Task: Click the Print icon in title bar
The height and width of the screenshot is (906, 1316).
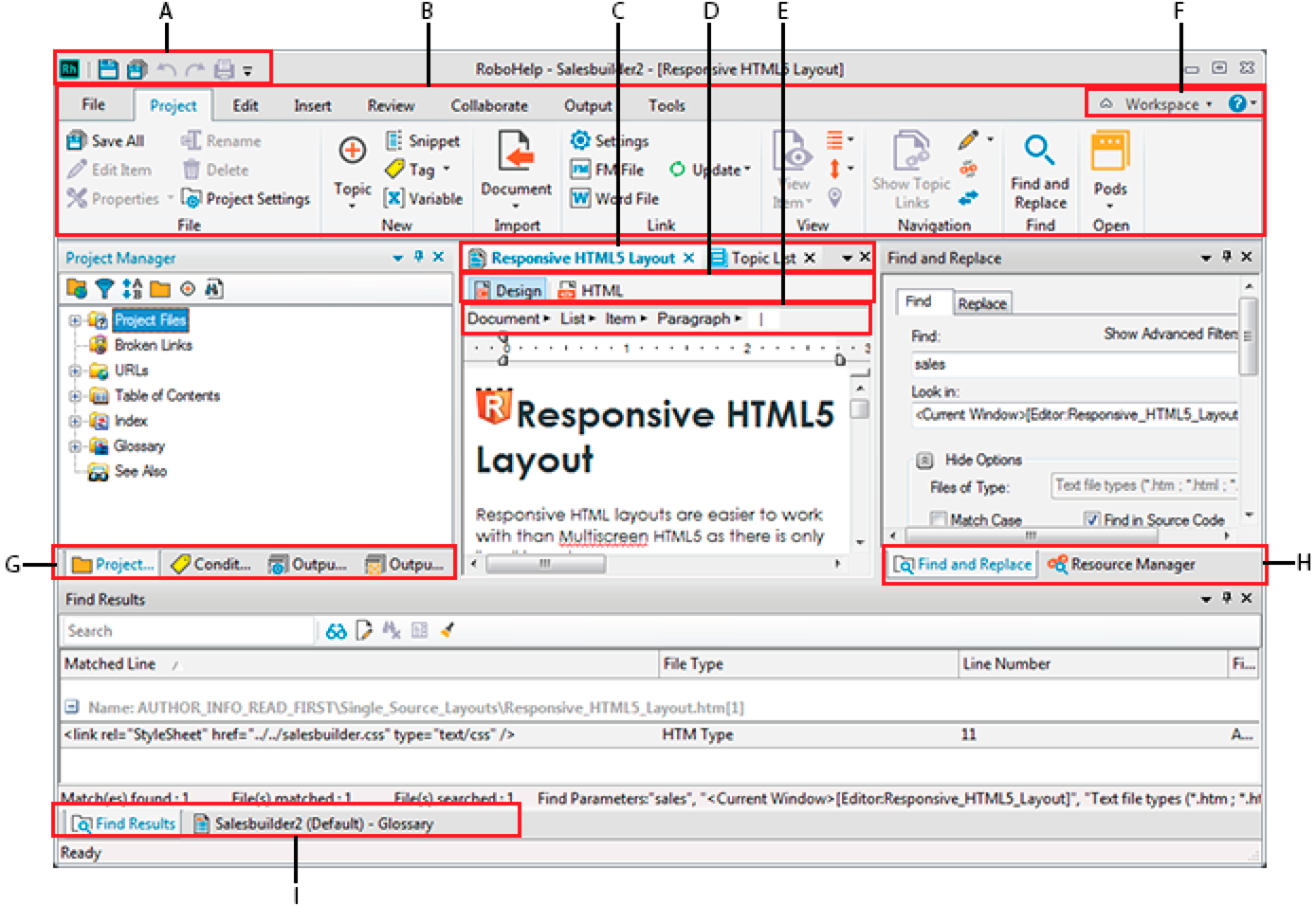Action: 224,69
